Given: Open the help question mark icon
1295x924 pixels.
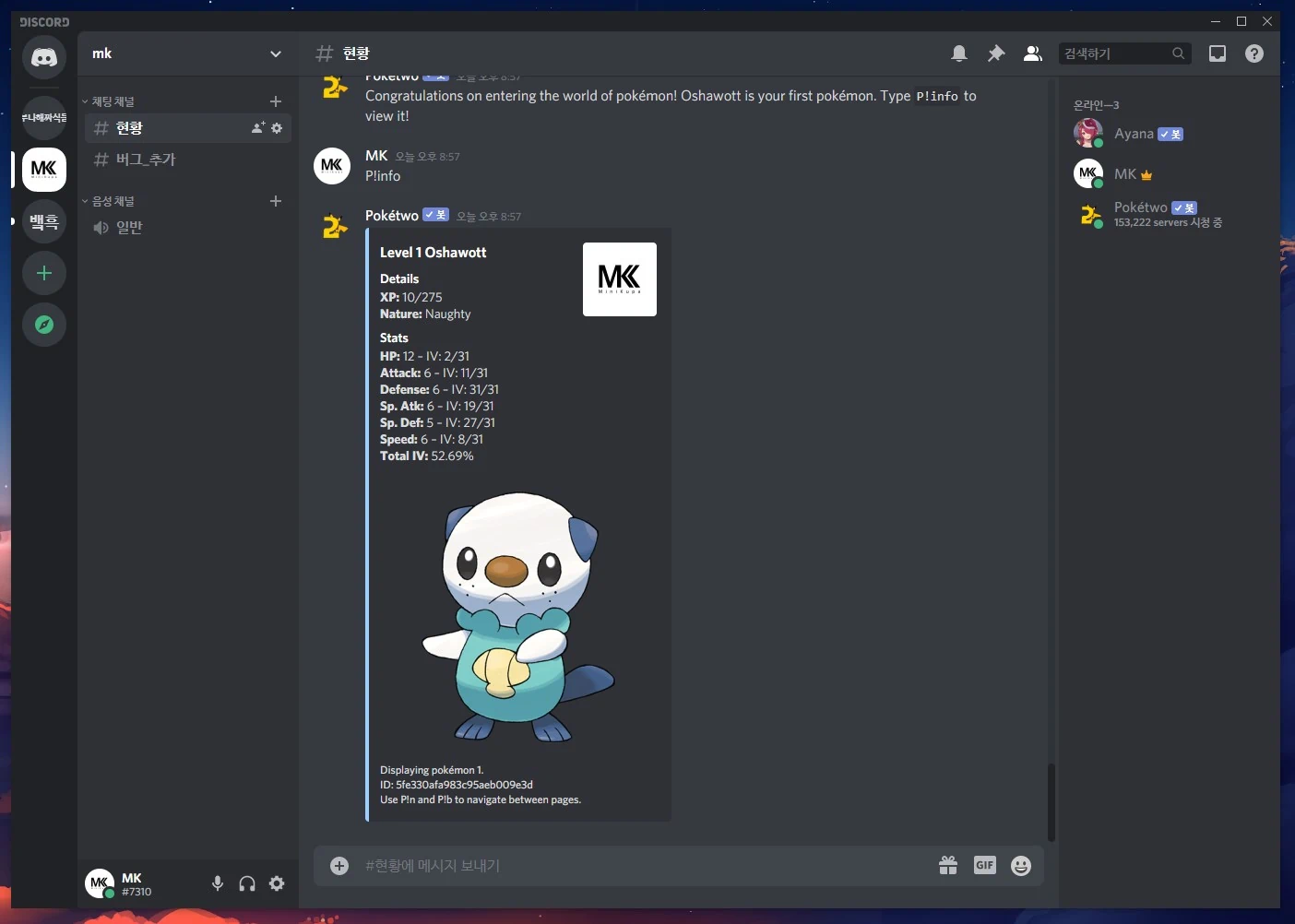Looking at the screenshot, I should (1254, 53).
